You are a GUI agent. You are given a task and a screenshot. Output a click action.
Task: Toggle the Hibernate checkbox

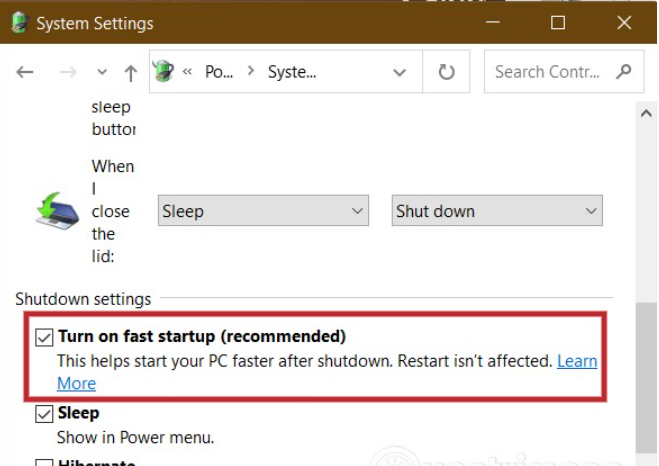point(44,461)
